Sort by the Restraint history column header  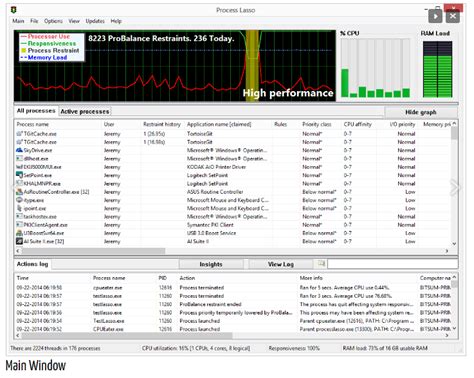pos(163,124)
